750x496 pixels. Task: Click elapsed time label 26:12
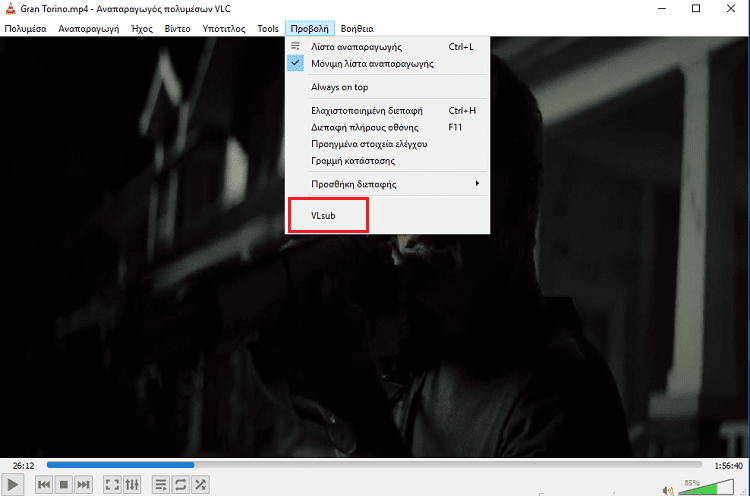coord(23,465)
